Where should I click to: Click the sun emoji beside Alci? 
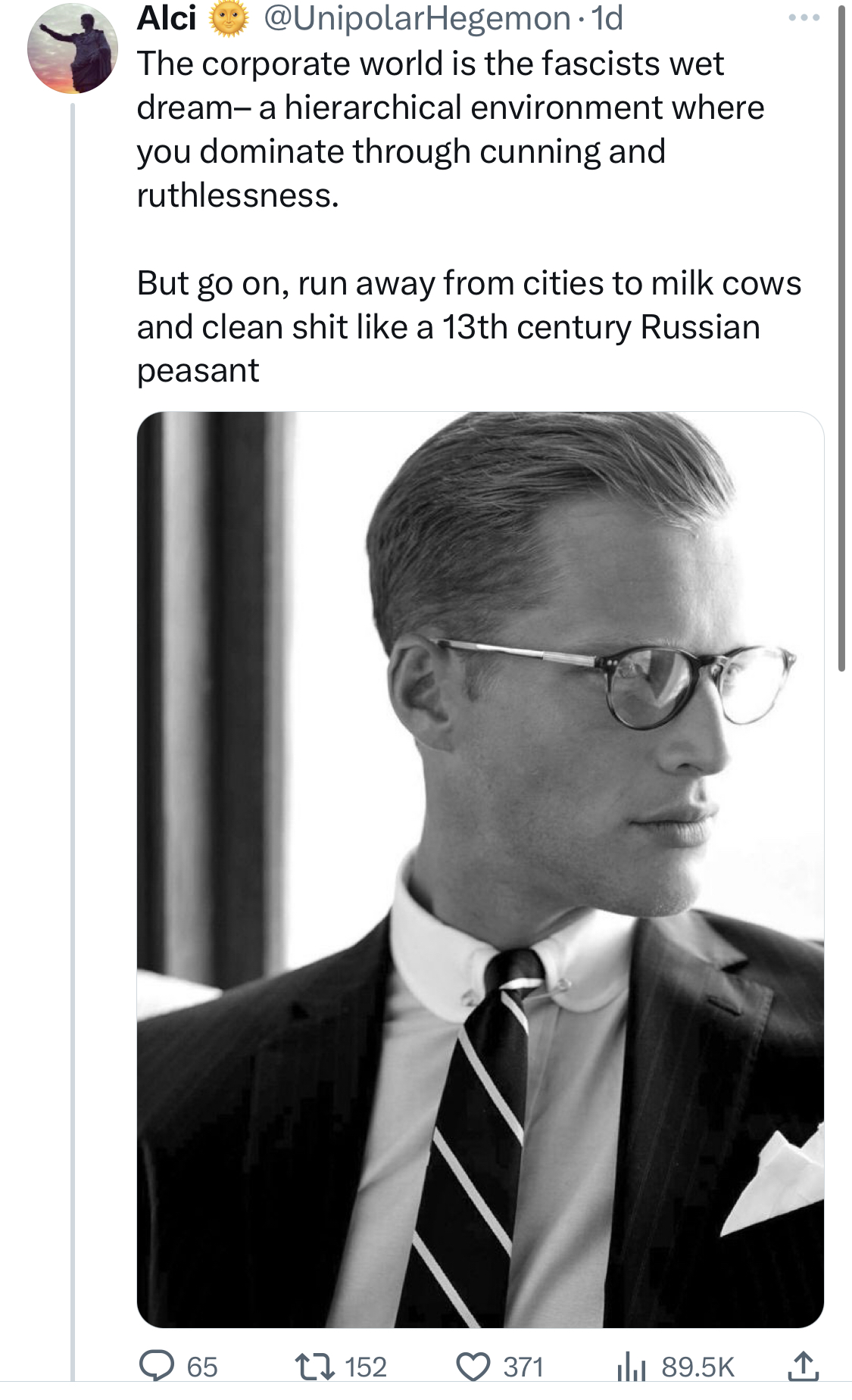click(x=229, y=18)
